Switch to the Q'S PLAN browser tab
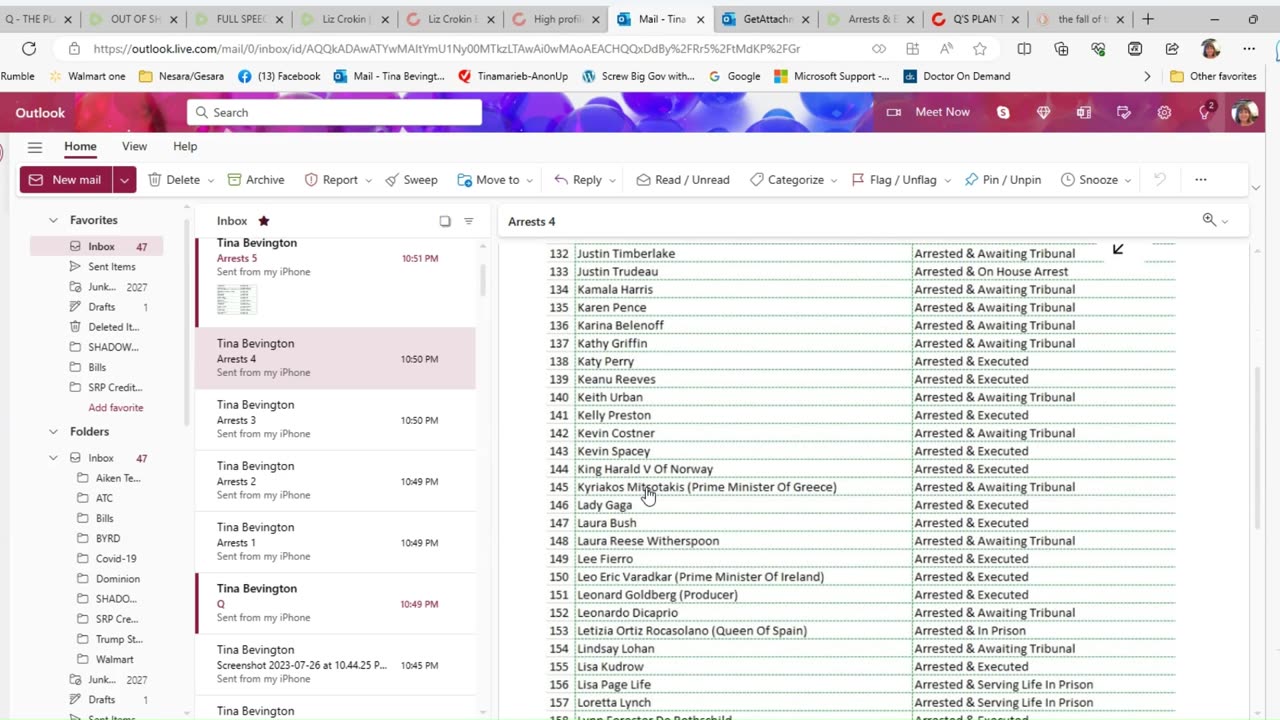Screen dimensions: 1280x720 (x=973, y=19)
